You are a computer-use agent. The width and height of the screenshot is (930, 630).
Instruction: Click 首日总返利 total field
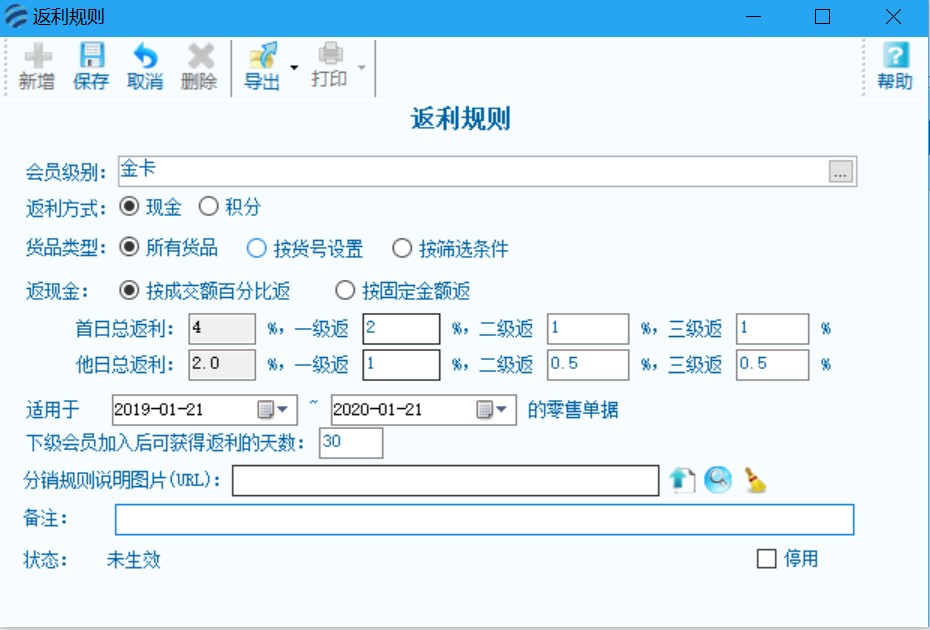click(222, 329)
